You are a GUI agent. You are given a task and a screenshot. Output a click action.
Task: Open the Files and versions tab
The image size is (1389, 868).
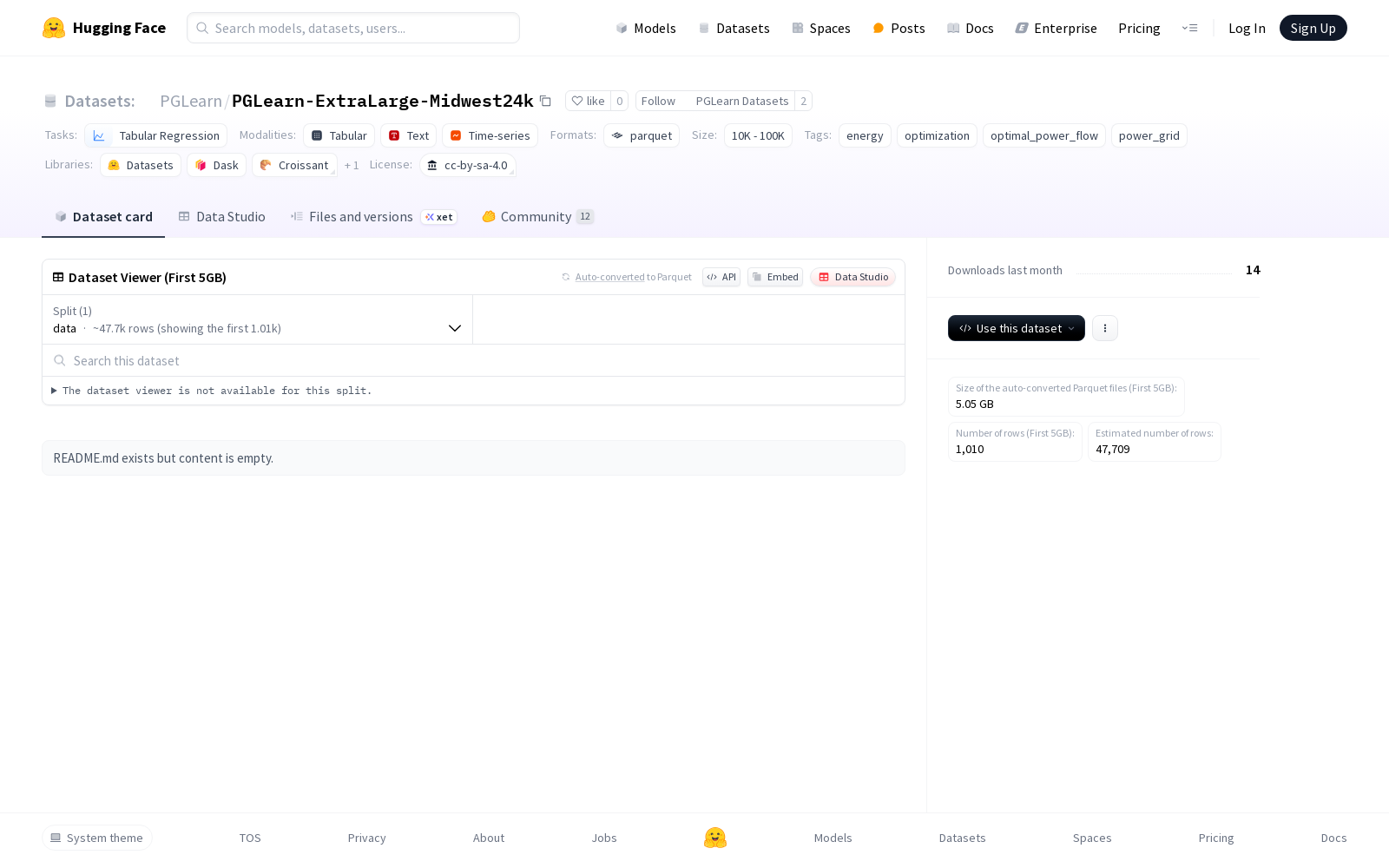point(373,217)
